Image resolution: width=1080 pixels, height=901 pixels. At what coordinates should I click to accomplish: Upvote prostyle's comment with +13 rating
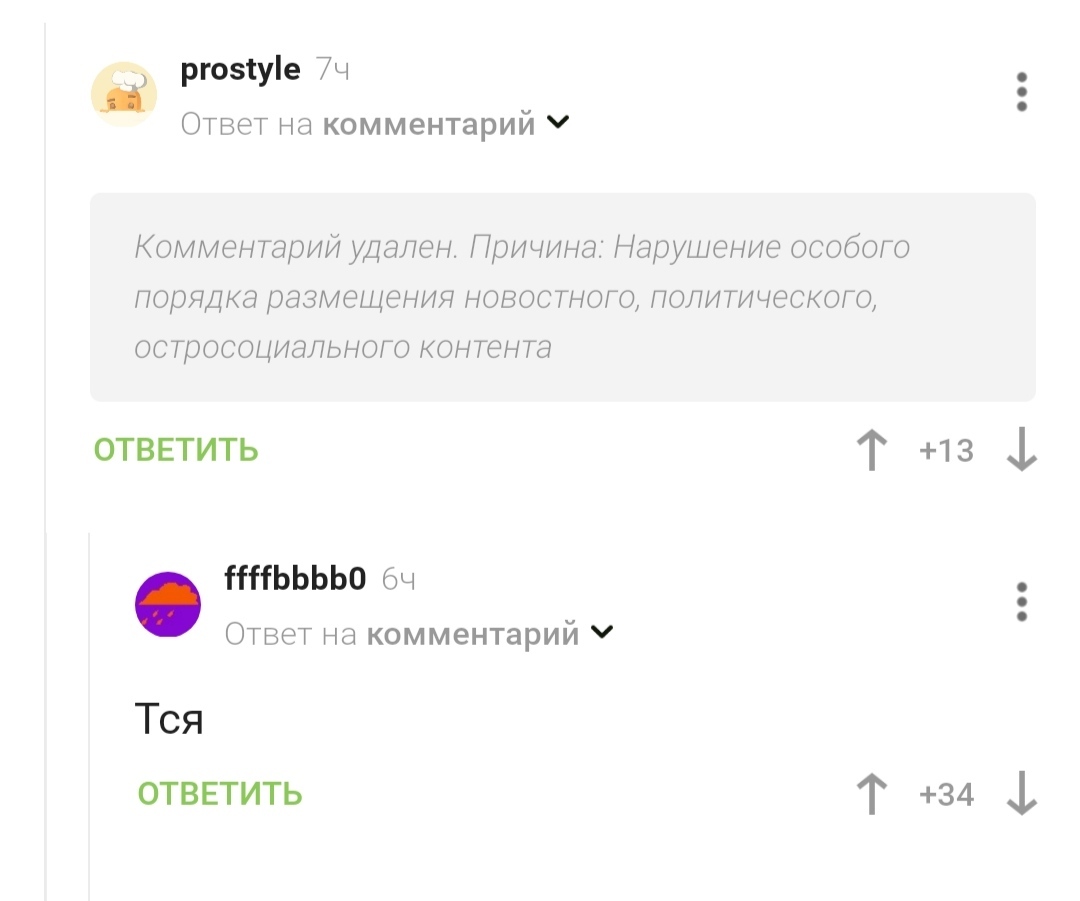(873, 450)
